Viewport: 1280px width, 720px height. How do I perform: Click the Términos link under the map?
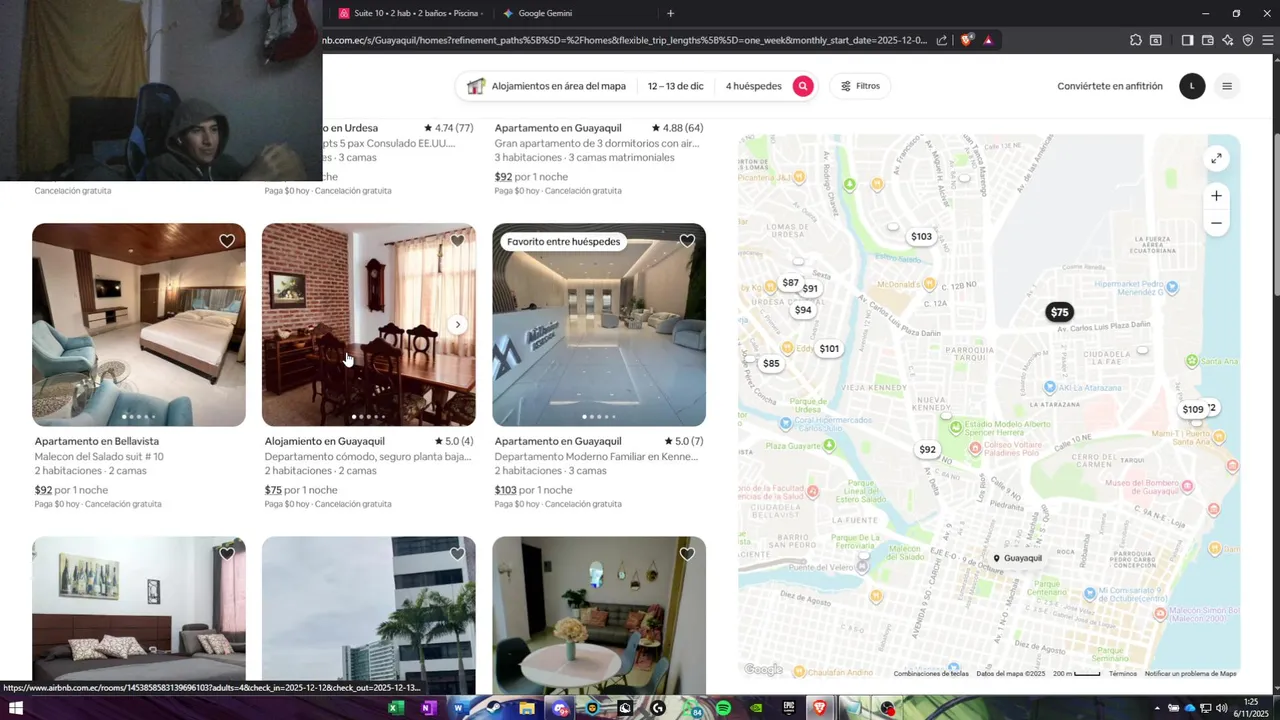(1122, 674)
